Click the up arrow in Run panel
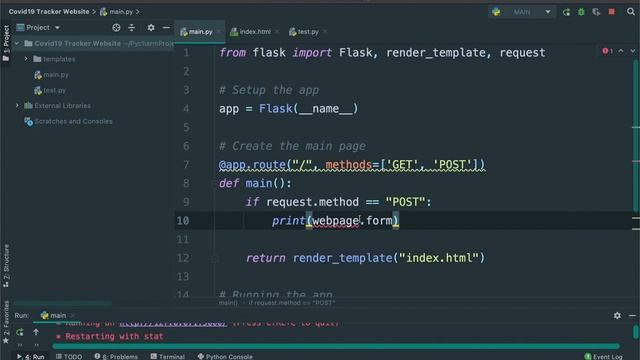Viewport: 640px width, 360px height. [36, 332]
